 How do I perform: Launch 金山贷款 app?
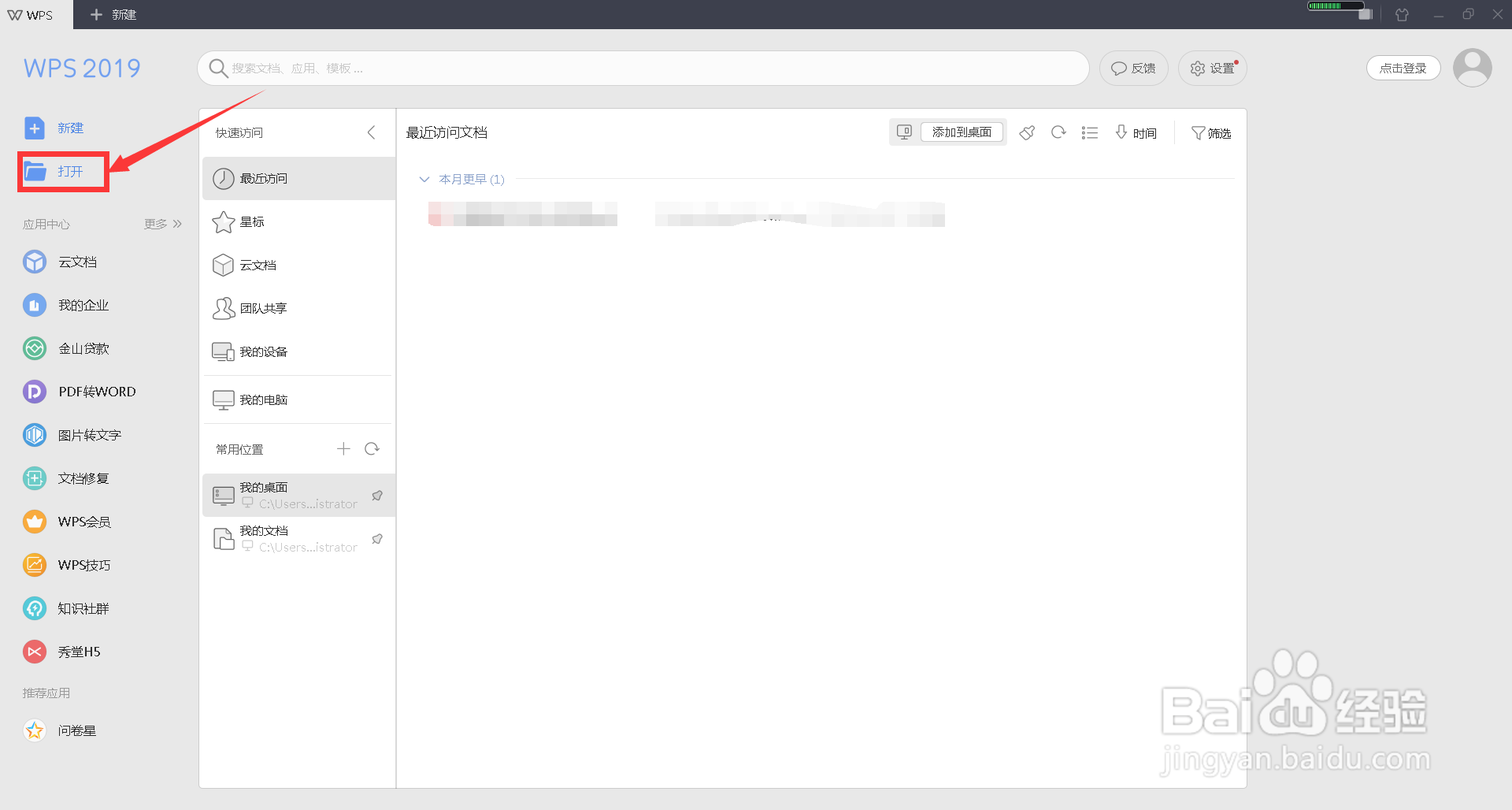coord(66,348)
